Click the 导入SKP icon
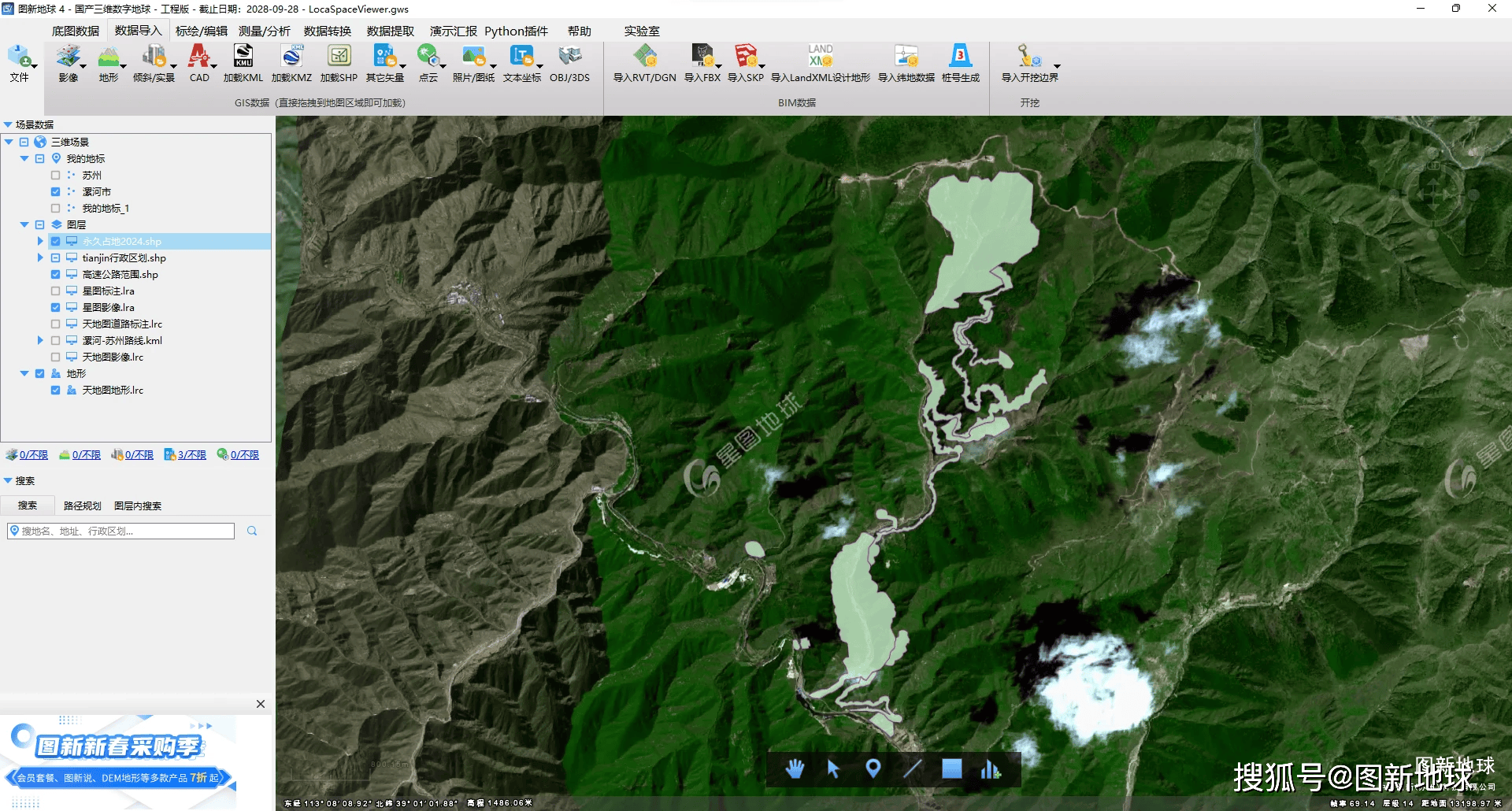The height and width of the screenshot is (811, 1512). point(745,57)
